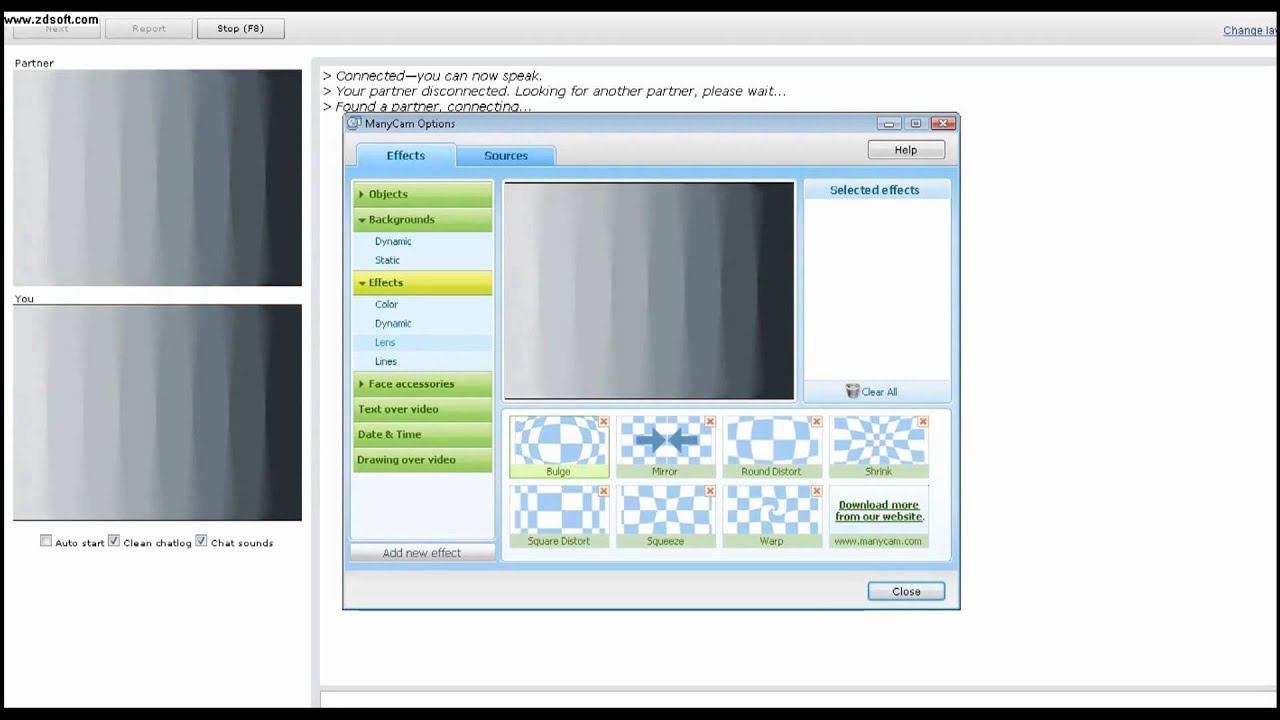Minimize the ManyCam Options window
This screenshot has width=1280, height=720.
click(x=889, y=123)
